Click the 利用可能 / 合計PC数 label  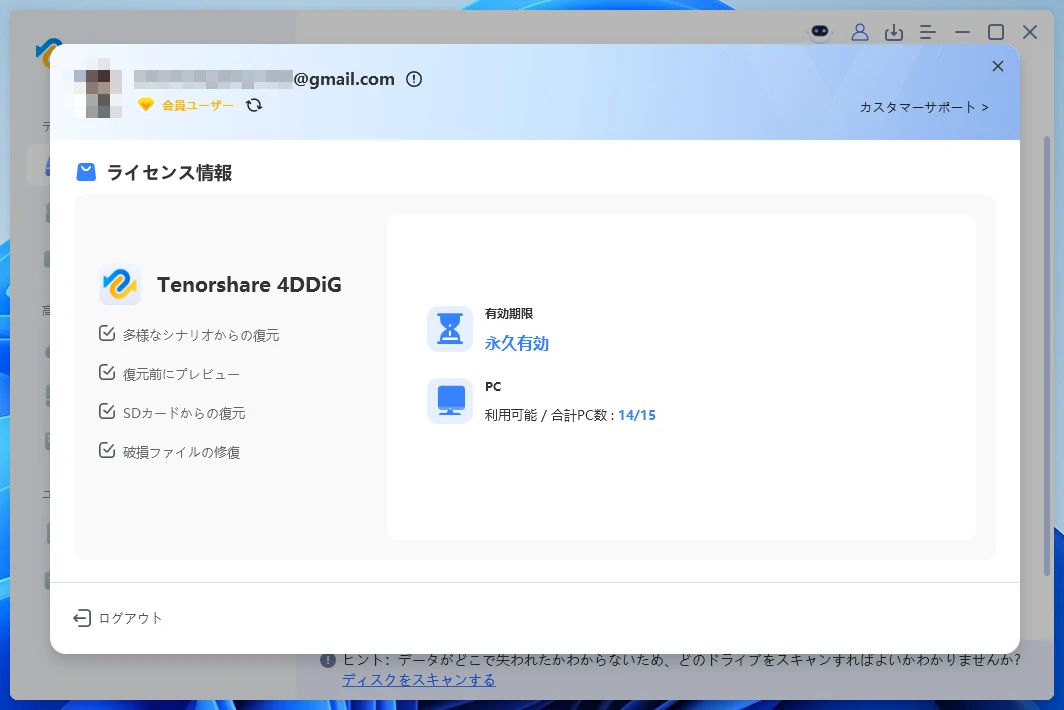pos(550,415)
